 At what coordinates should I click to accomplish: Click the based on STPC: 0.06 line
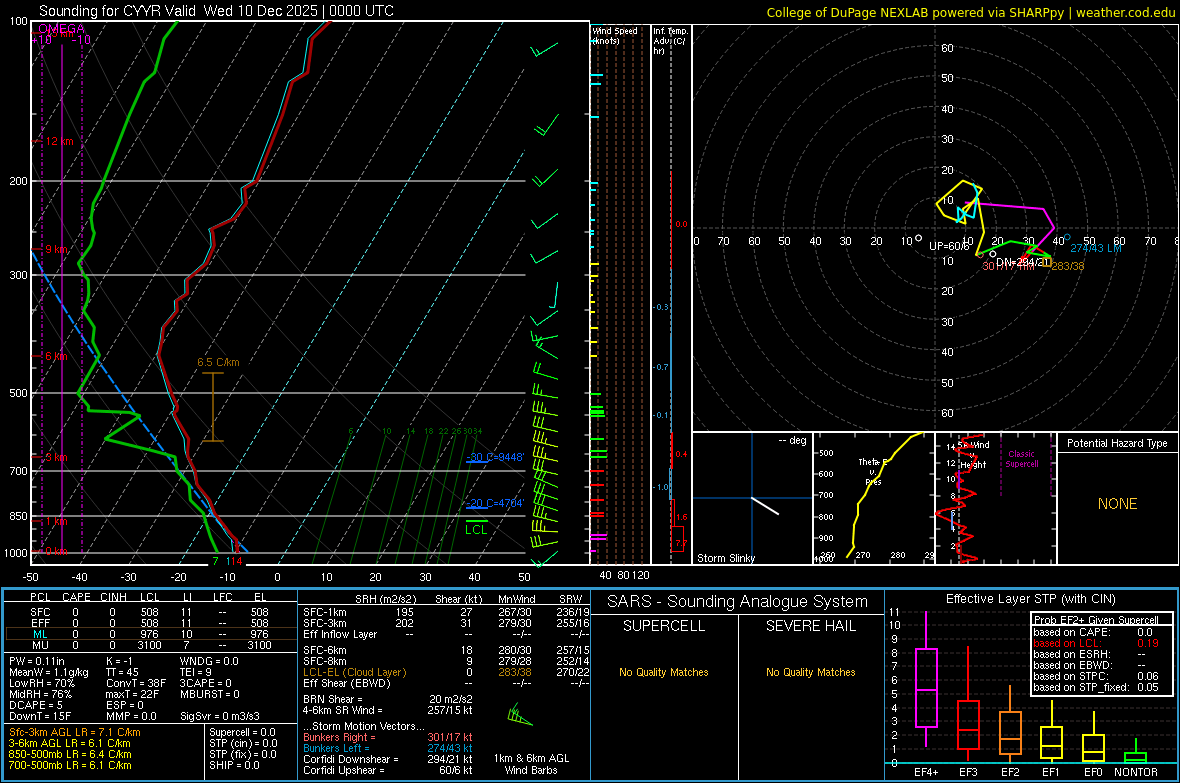tap(1096, 676)
